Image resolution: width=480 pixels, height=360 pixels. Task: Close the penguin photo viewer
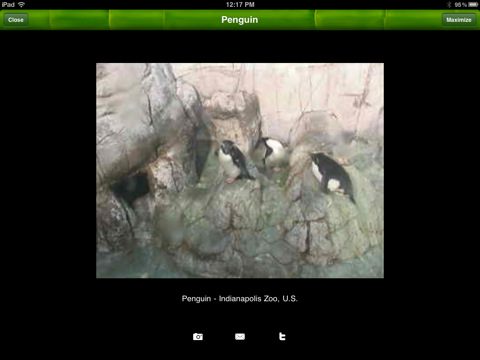pyautogui.click(x=16, y=20)
